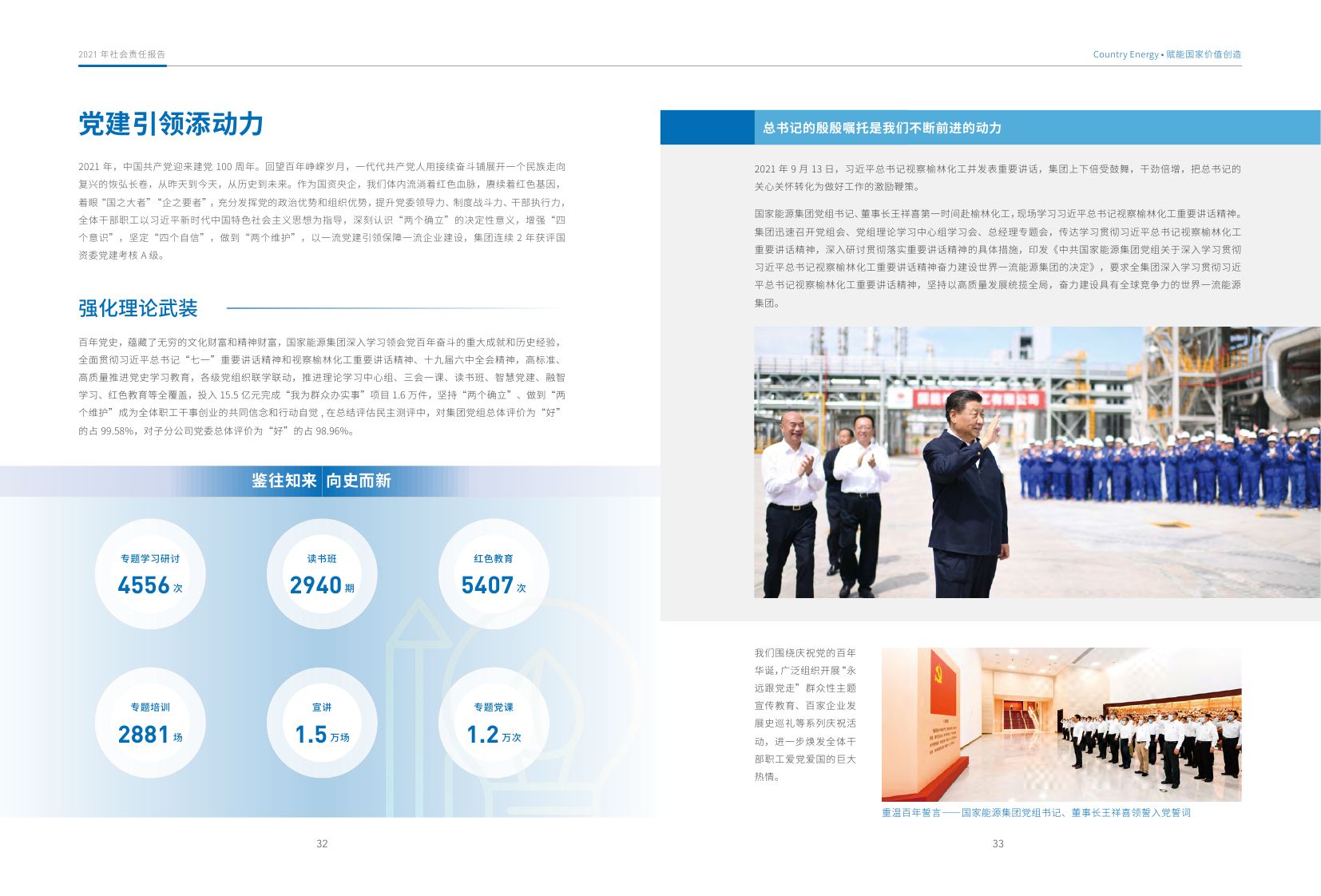Select the 专题党课 1.2 万次 statistic circle
1321x896 pixels.
494,723
